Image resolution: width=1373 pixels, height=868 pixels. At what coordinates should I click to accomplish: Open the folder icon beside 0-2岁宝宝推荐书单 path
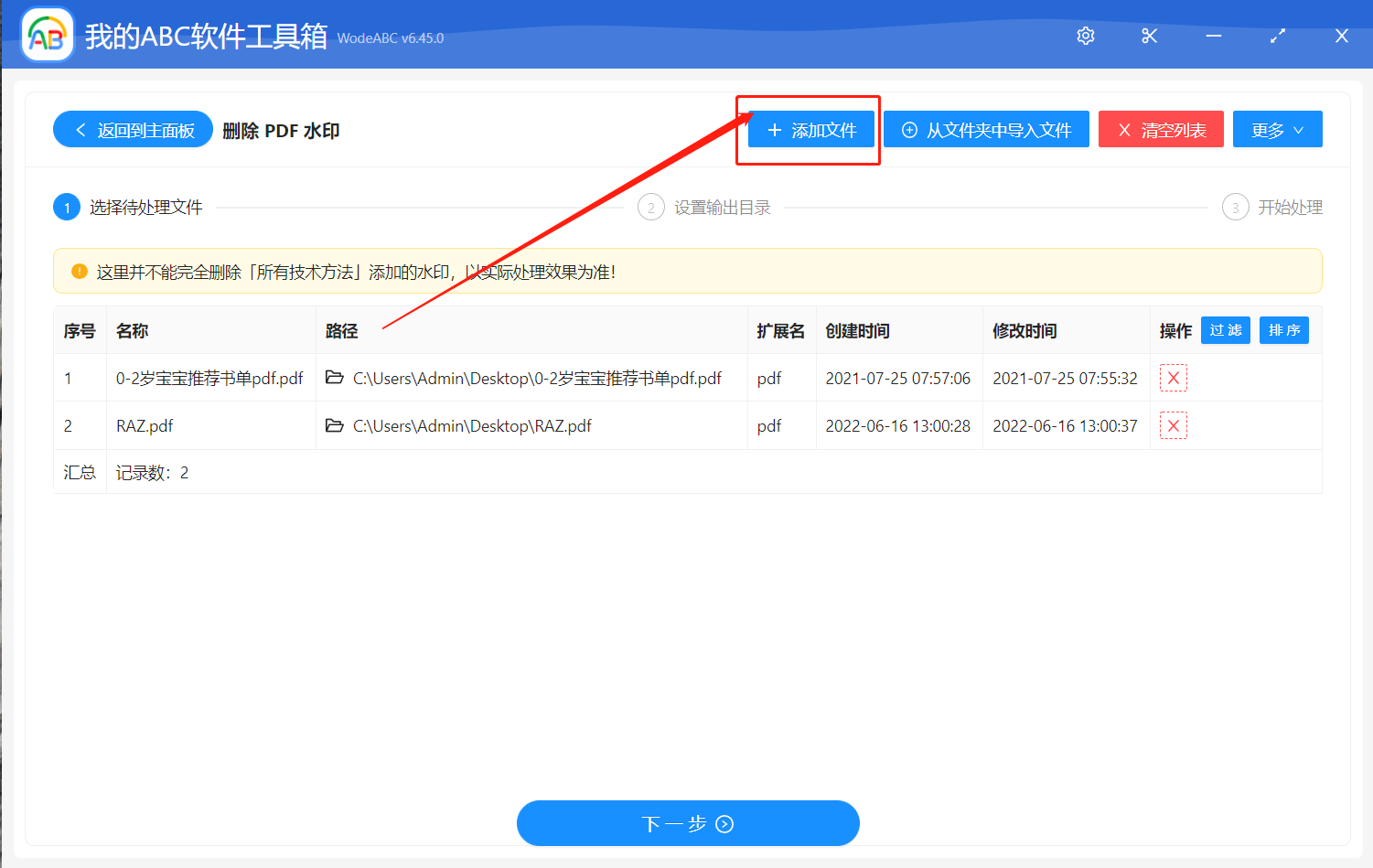pyautogui.click(x=335, y=378)
